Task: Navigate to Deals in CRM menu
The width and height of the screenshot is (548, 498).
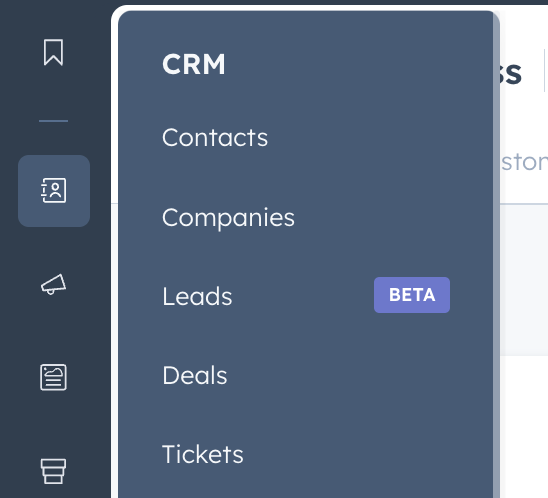Action: pos(195,376)
